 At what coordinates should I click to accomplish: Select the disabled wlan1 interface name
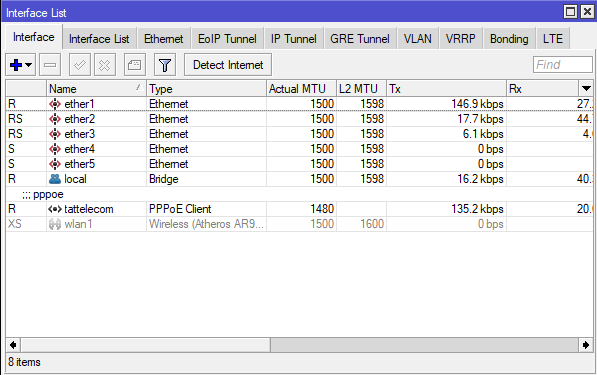78,224
